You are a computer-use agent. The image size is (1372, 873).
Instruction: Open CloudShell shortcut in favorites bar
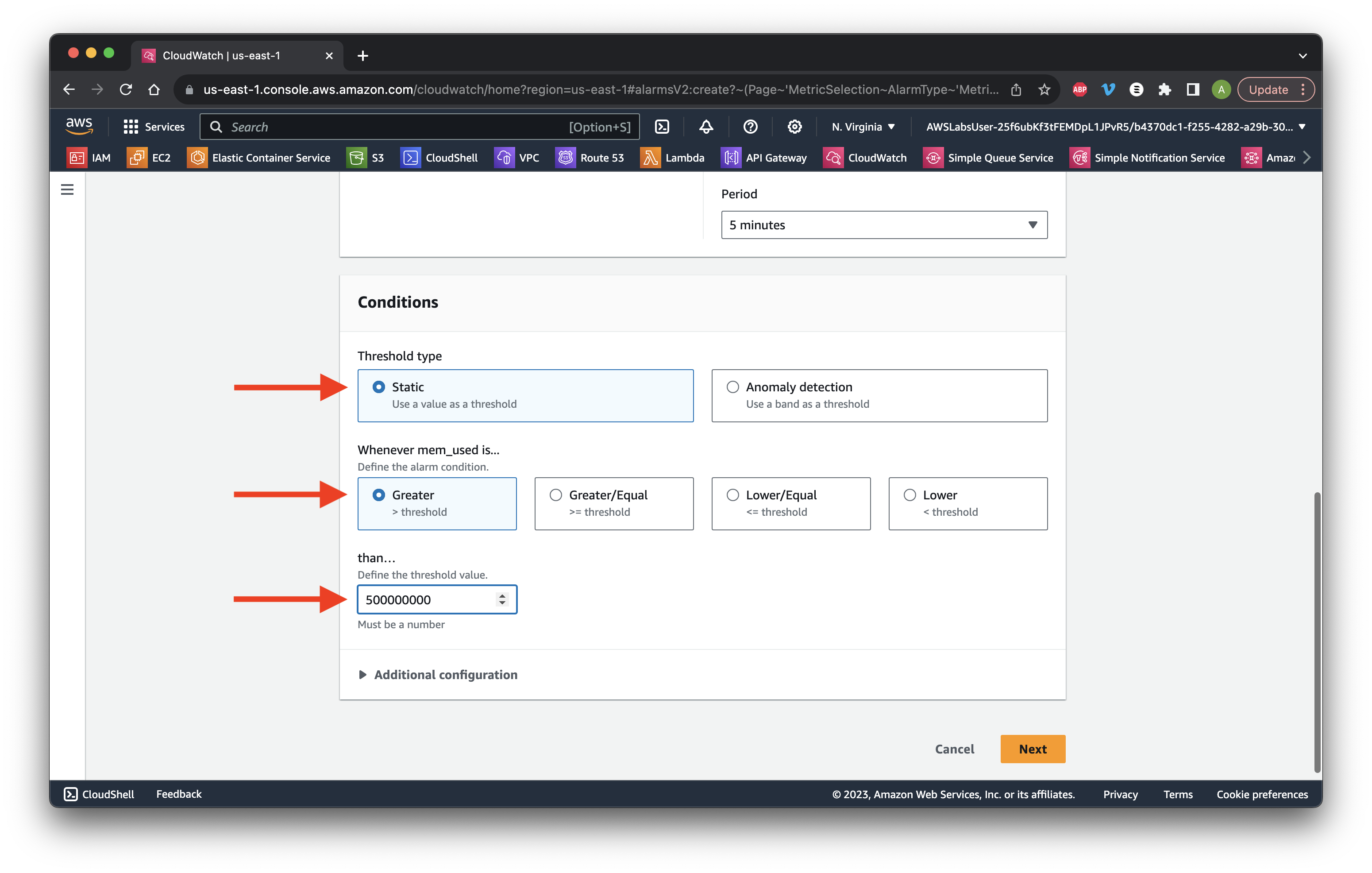[x=439, y=158]
